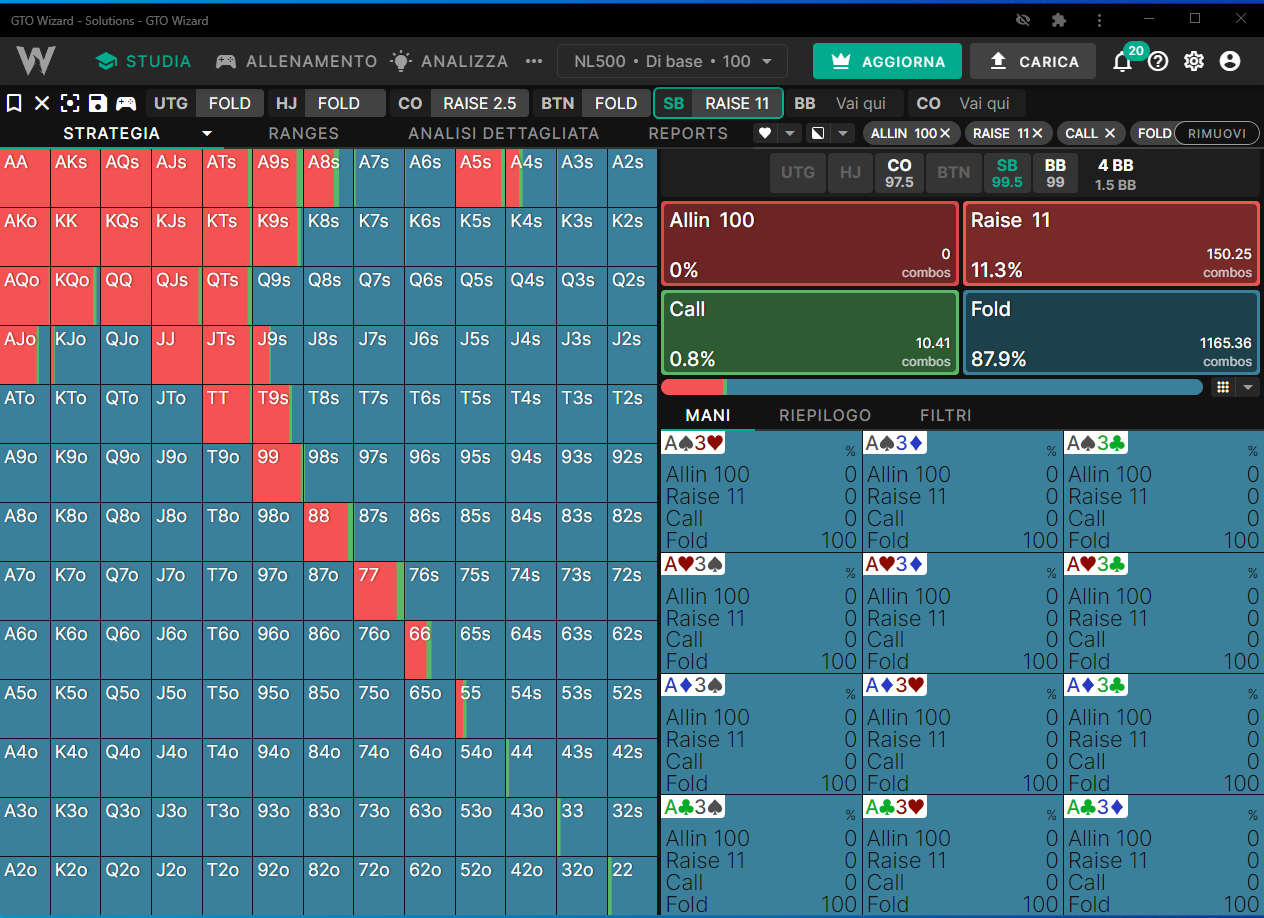Click the RIMUOVI button
The image size is (1264, 918).
coord(1217,133)
